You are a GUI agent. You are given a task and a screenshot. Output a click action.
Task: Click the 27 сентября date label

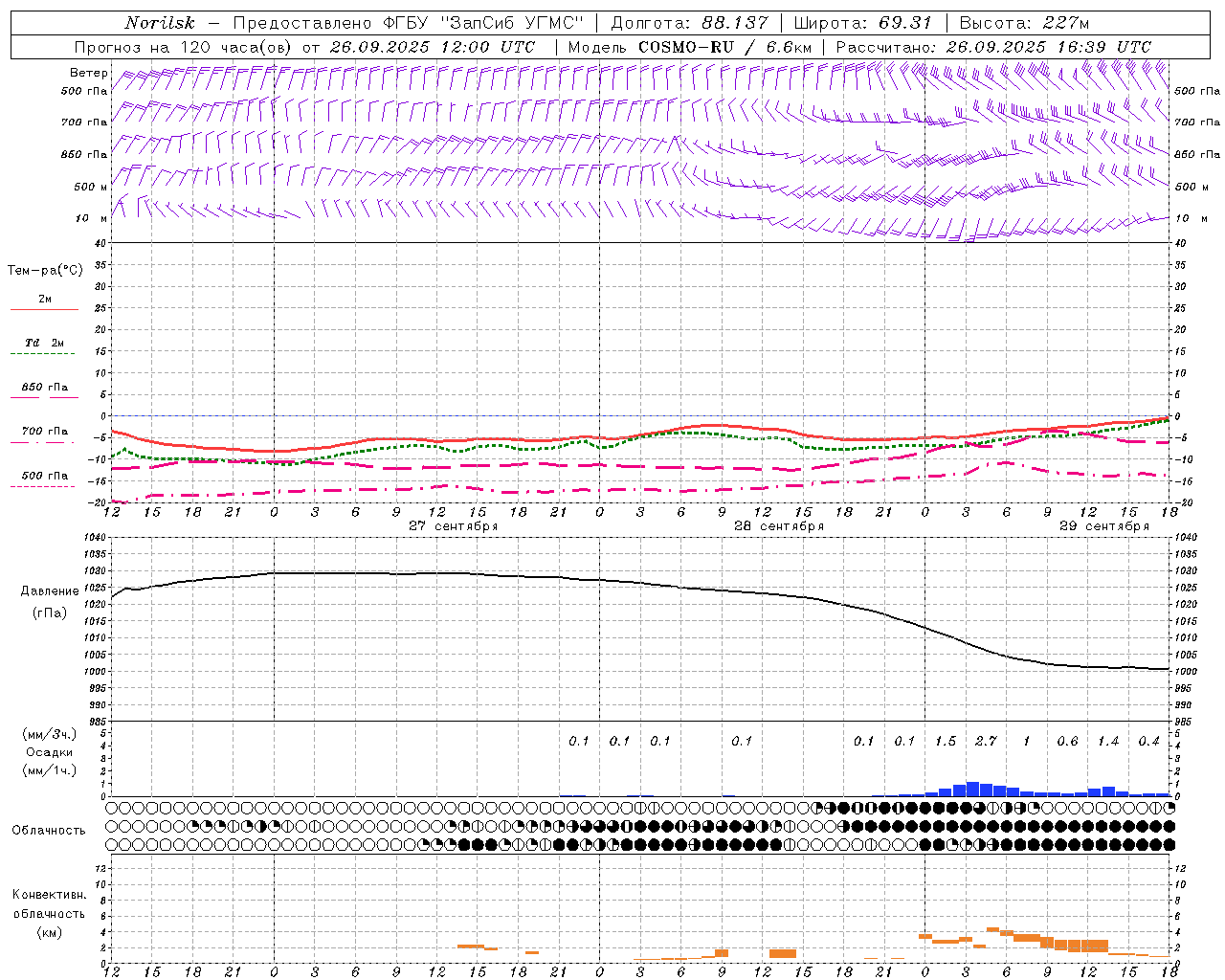[x=453, y=526]
